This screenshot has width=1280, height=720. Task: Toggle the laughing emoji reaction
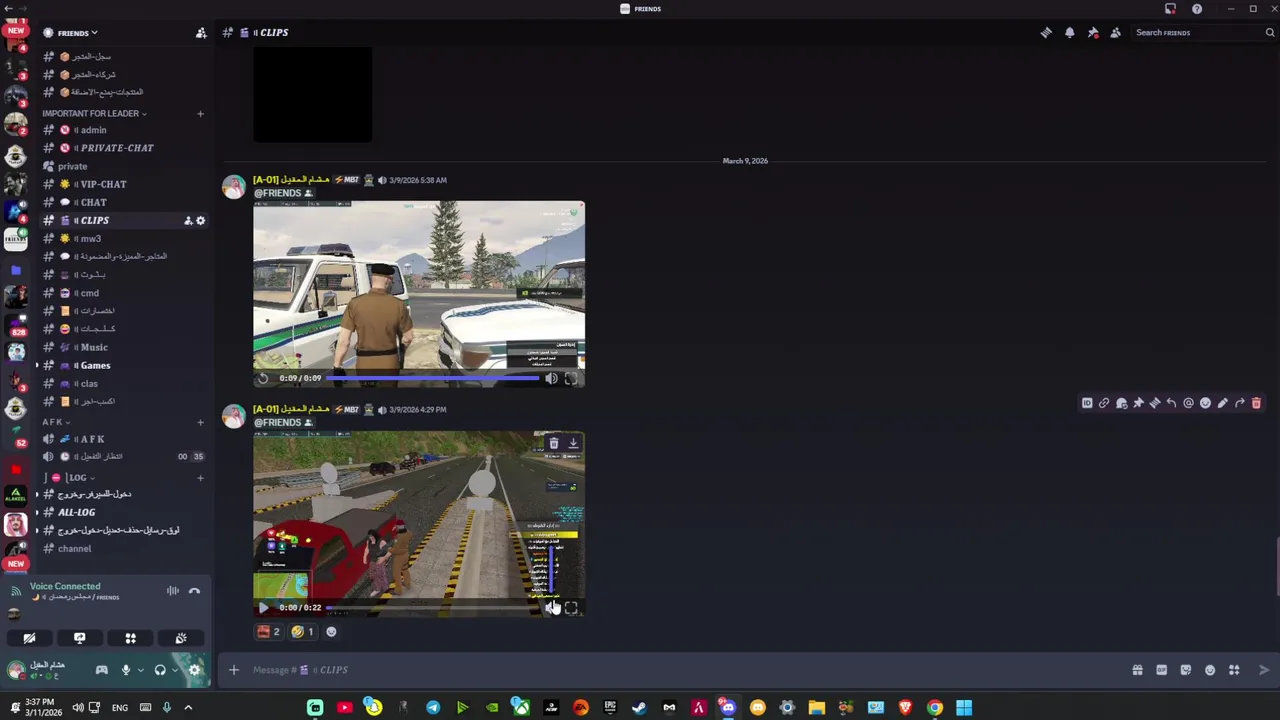point(303,632)
